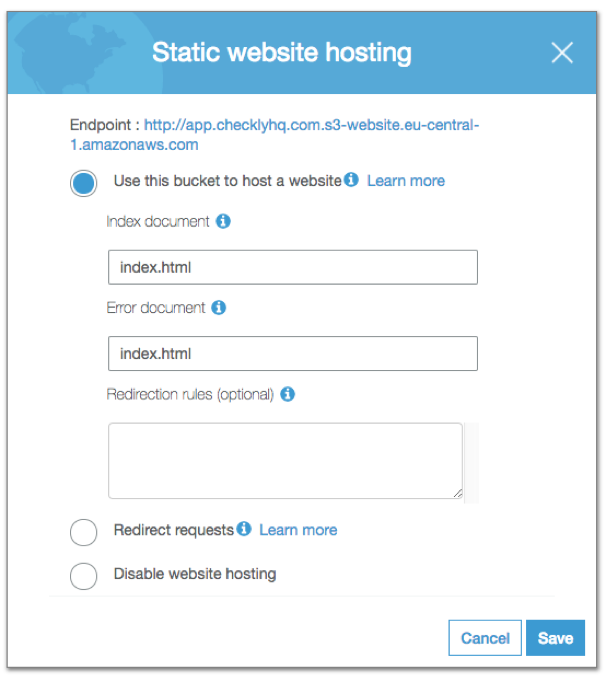Open Learn more link for Redirect requests

[298, 530]
